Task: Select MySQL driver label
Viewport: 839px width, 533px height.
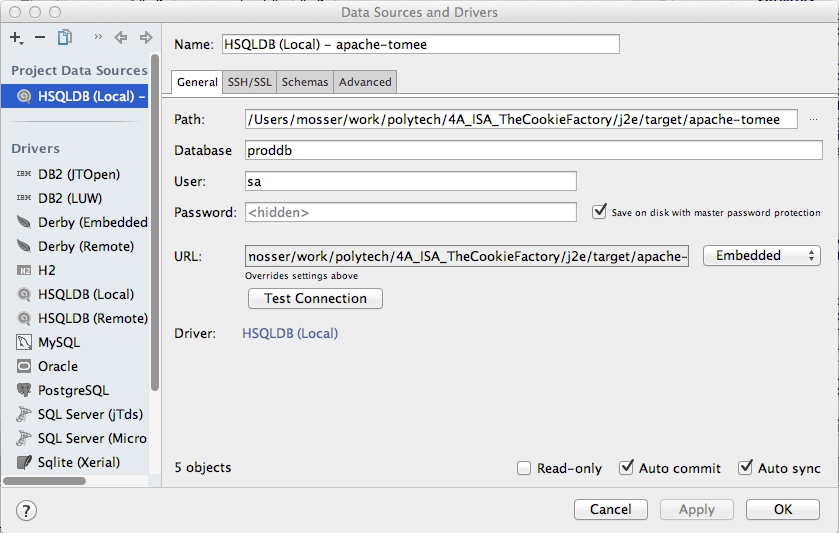Action: click(x=59, y=343)
